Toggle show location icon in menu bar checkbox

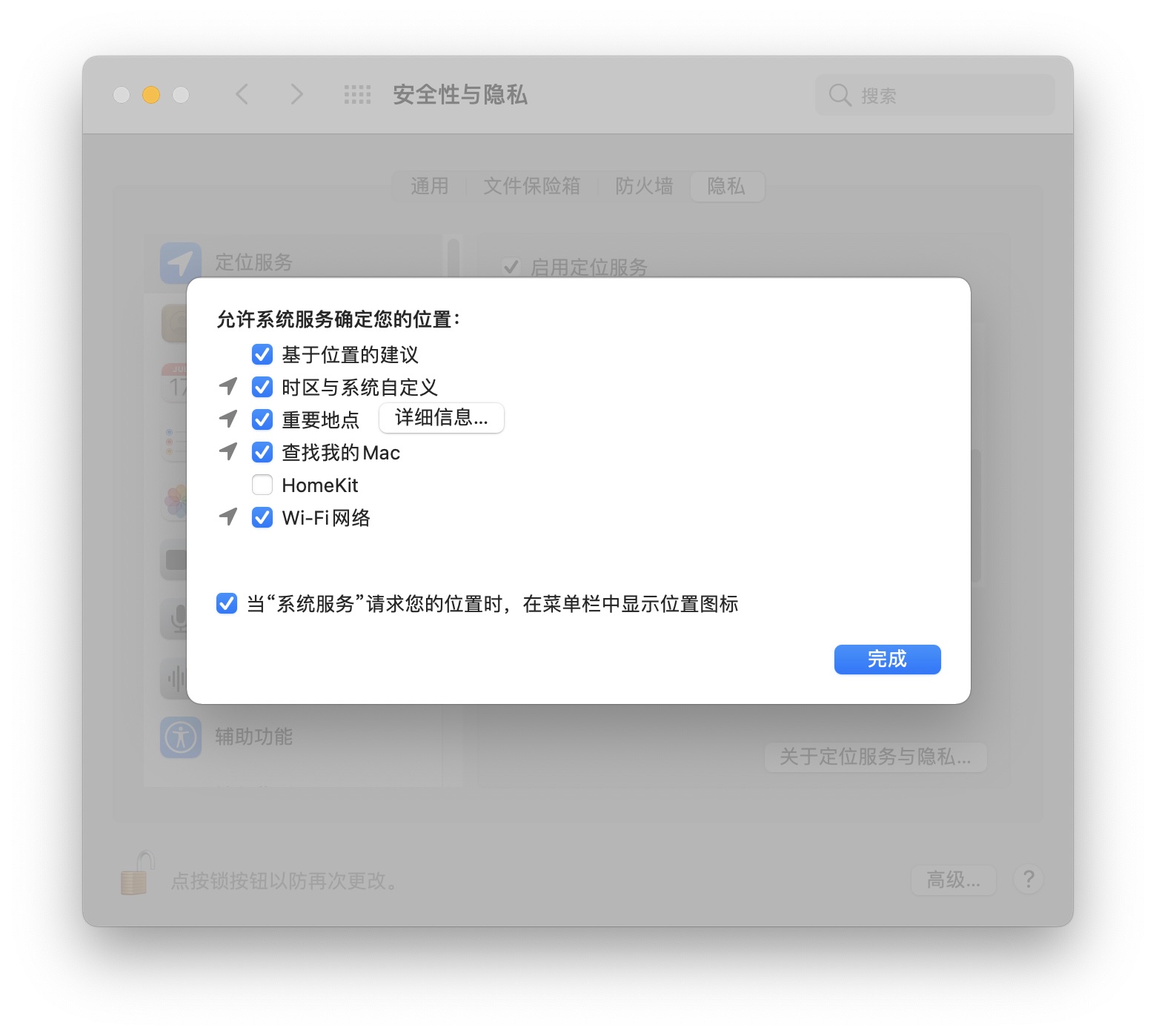coord(227,603)
